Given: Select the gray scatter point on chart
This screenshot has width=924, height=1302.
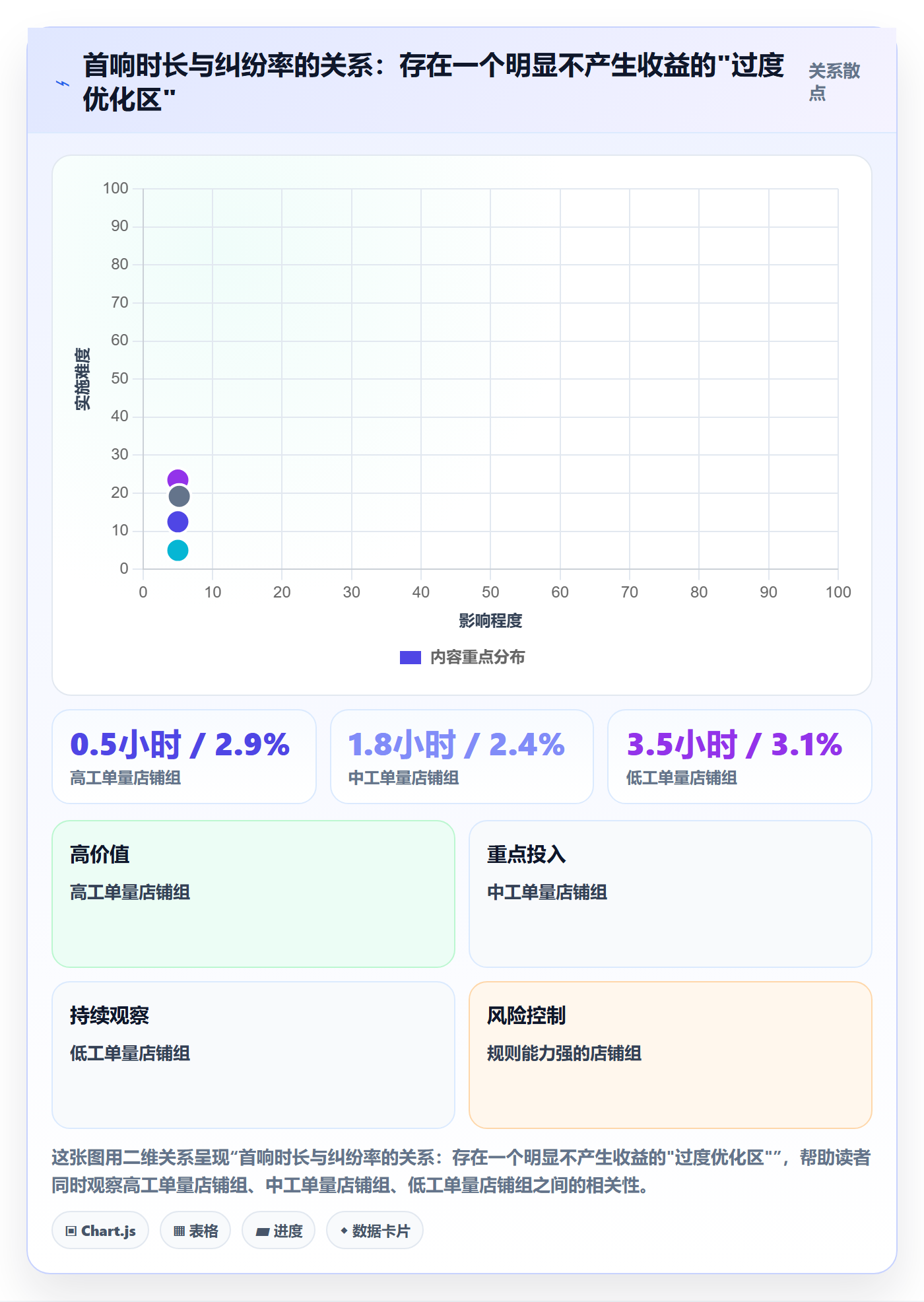Looking at the screenshot, I should pos(179,497).
